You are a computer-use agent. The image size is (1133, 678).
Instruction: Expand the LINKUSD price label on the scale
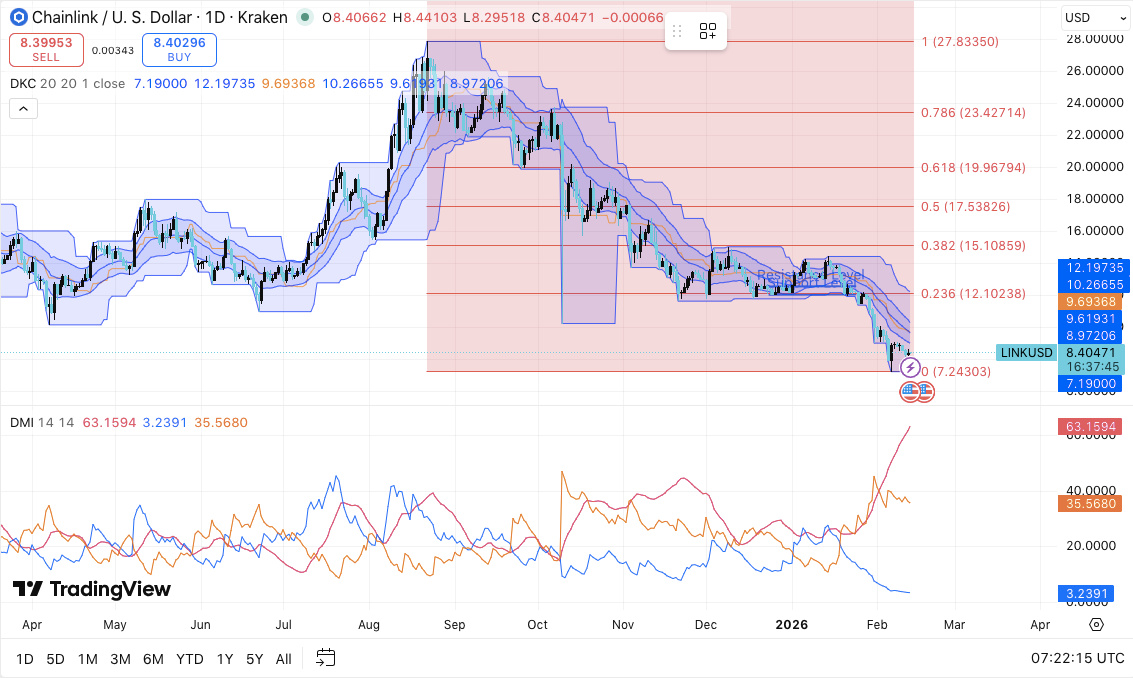pos(1025,352)
